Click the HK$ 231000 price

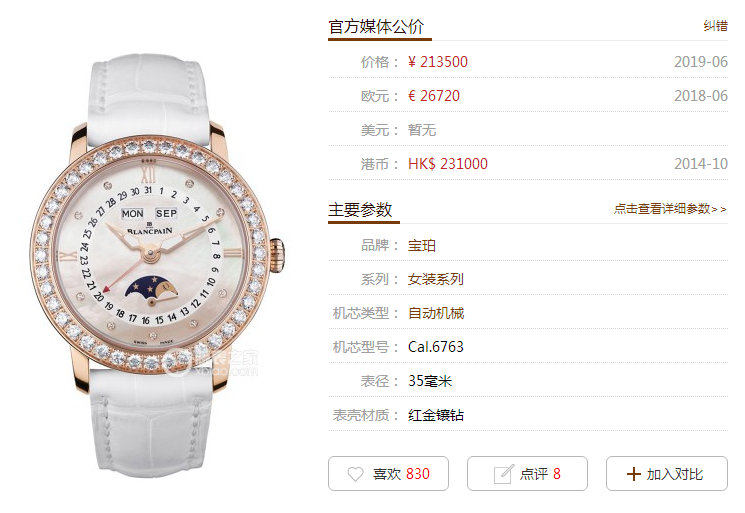tap(448, 164)
